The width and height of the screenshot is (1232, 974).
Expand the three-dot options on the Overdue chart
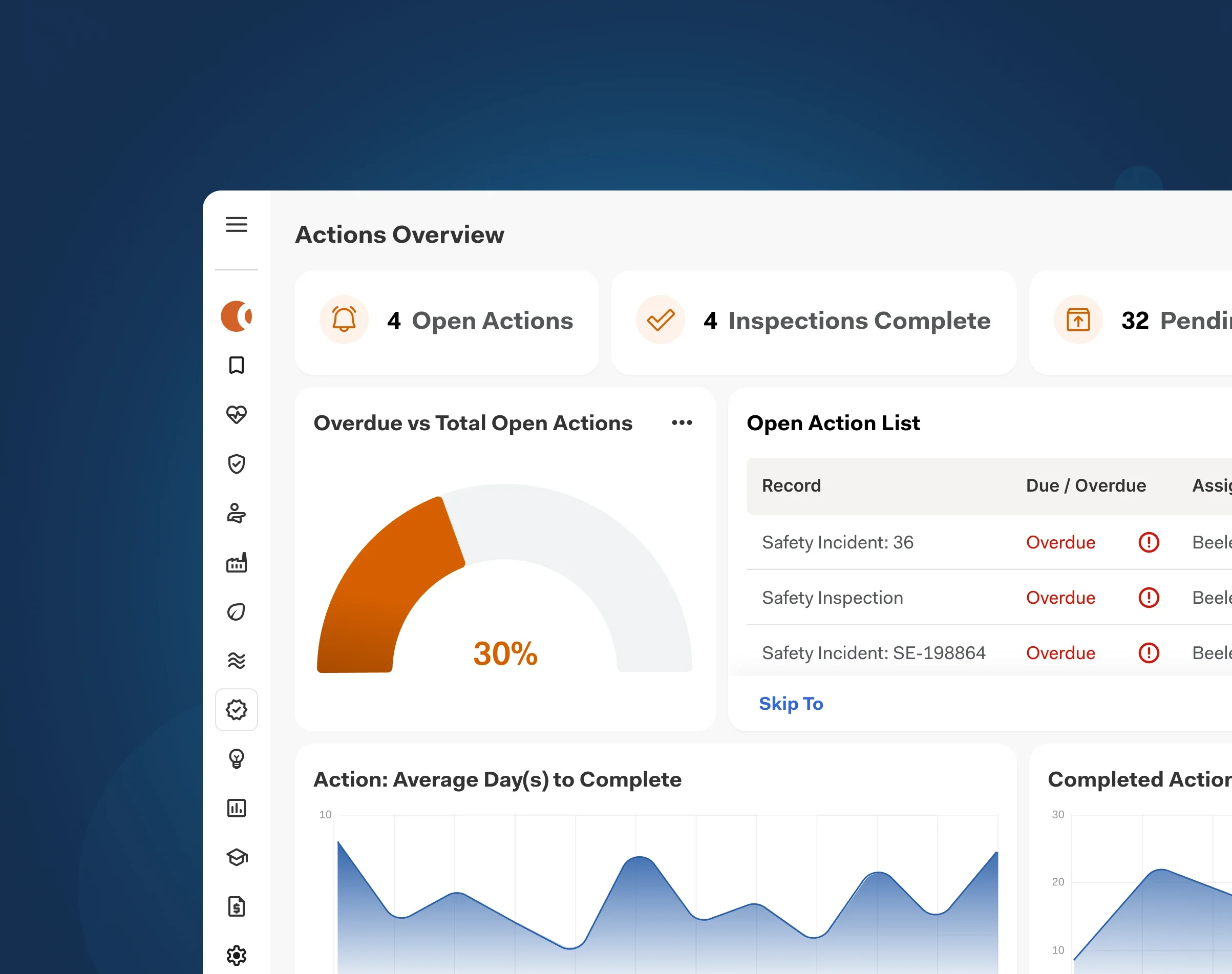pos(682,422)
